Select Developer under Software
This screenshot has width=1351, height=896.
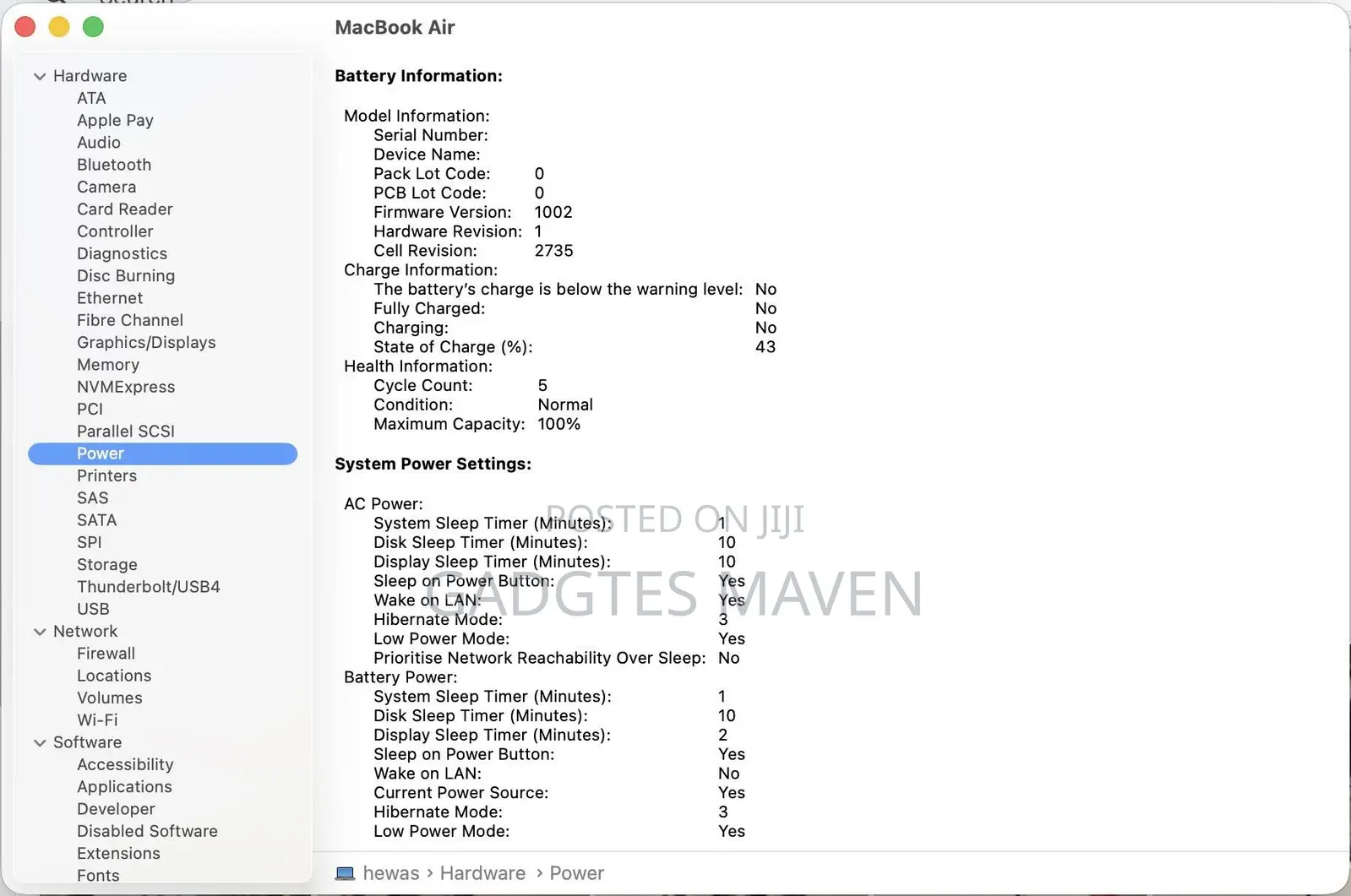(116, 809)
